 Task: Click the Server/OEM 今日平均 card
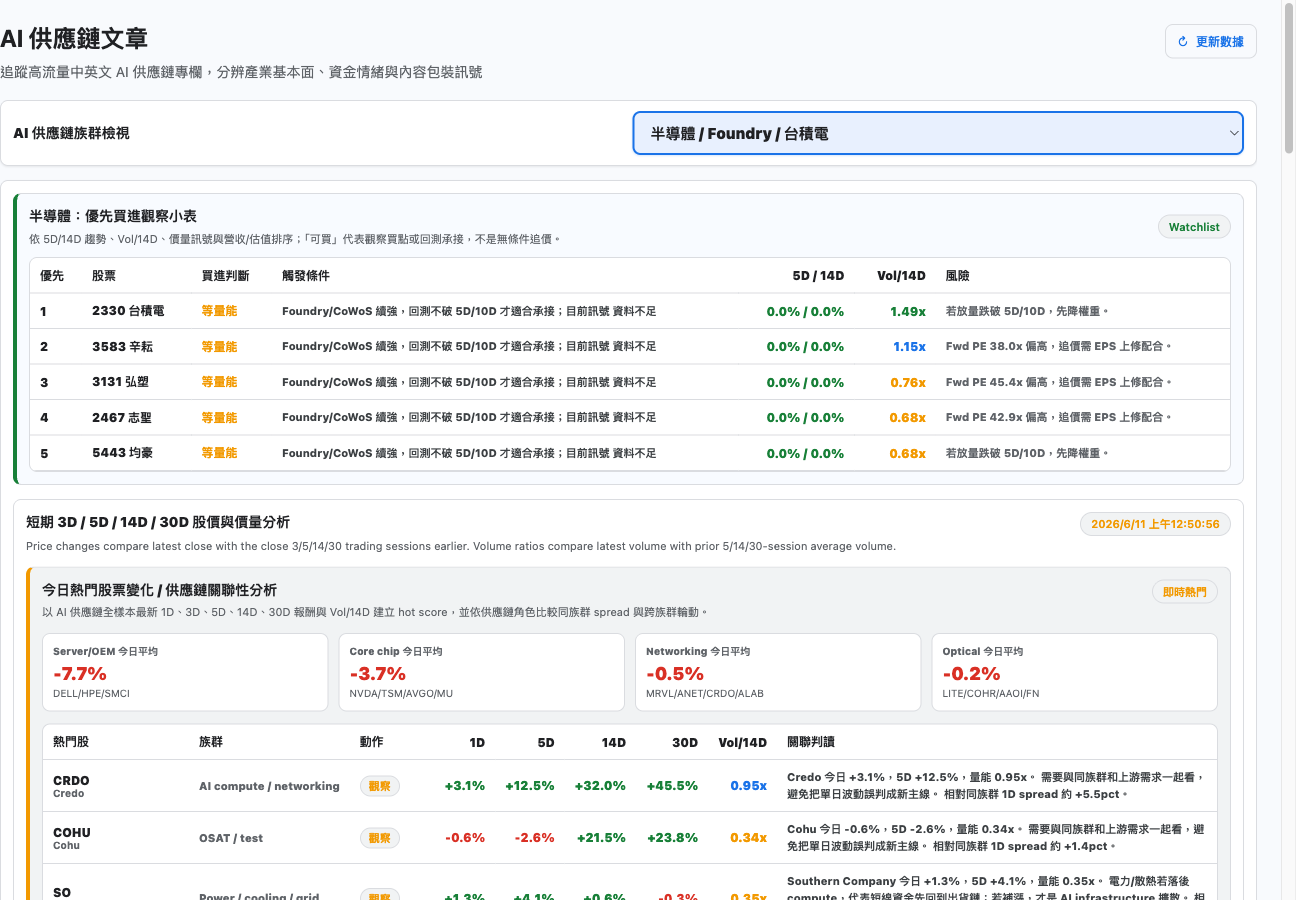click(x=185, y=672)
